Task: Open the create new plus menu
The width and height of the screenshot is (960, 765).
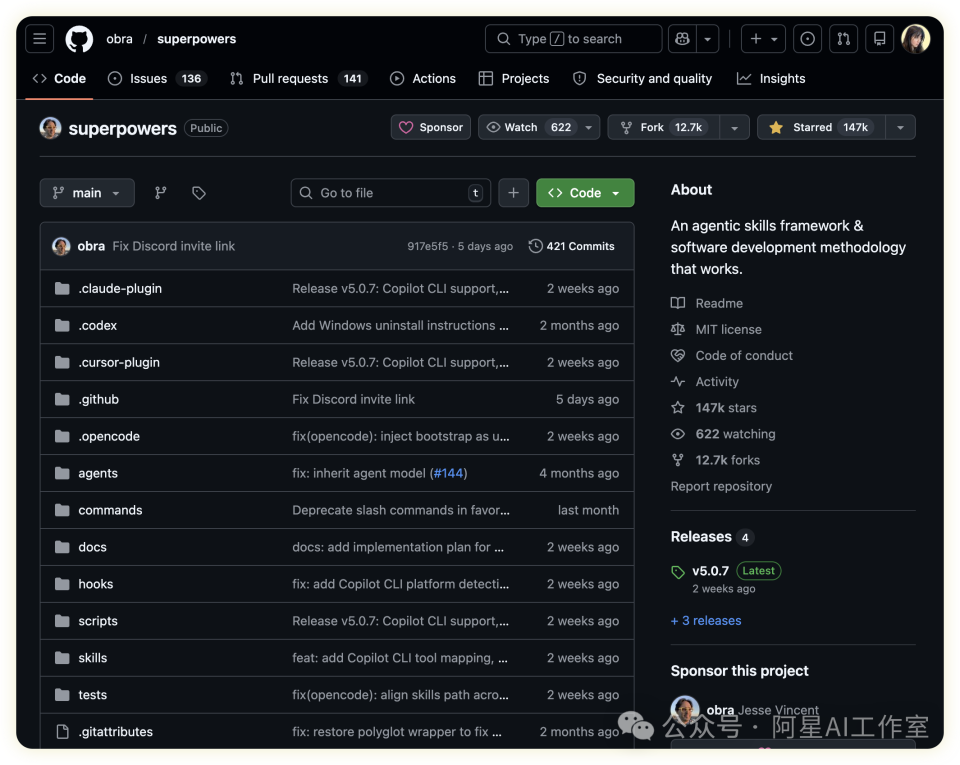Action: pyautogui.click(x=763, y=39)
